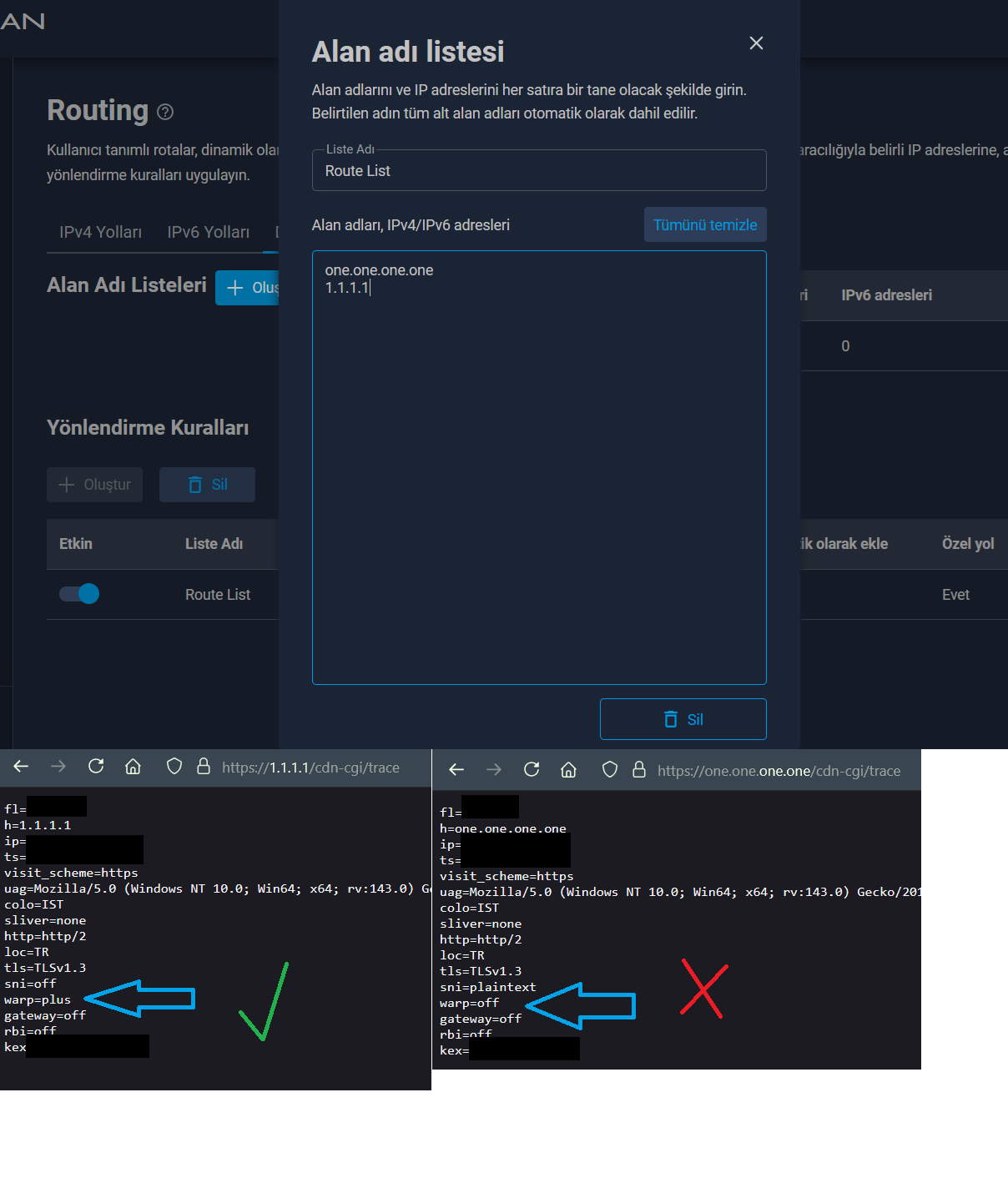
Task: Click inside the domain names text area
Action: tap(538, 467)
